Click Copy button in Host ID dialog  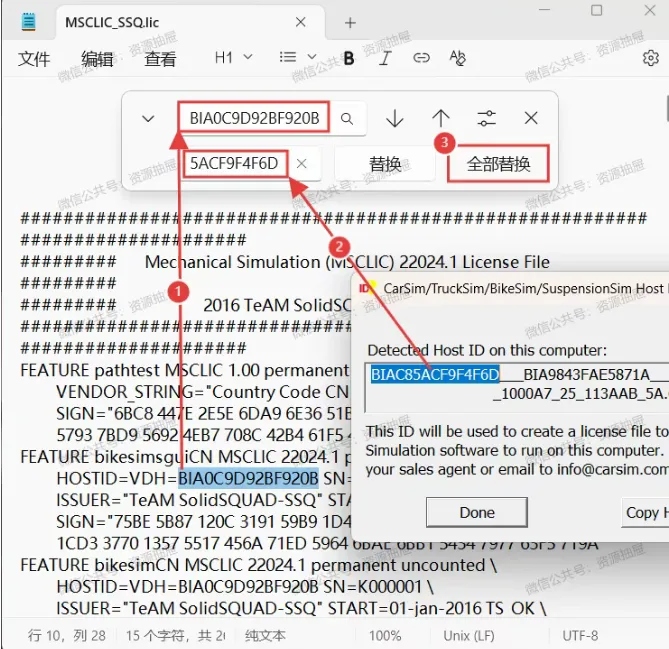645,512
